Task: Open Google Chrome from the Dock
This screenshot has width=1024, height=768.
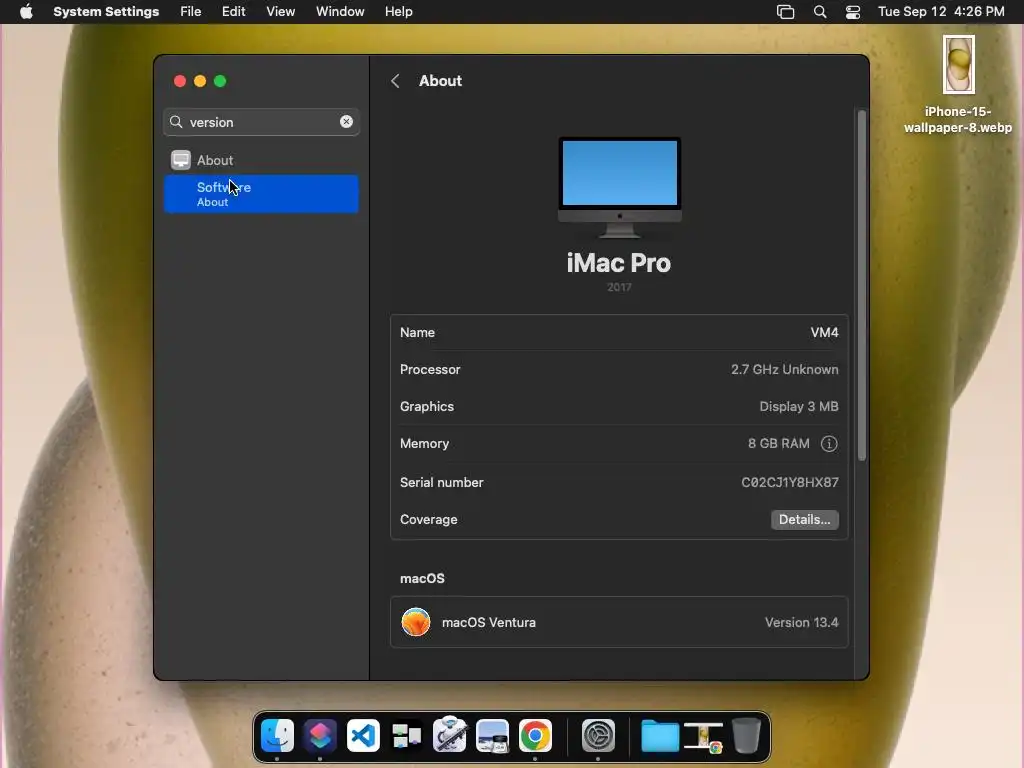Action: [536, 735]
